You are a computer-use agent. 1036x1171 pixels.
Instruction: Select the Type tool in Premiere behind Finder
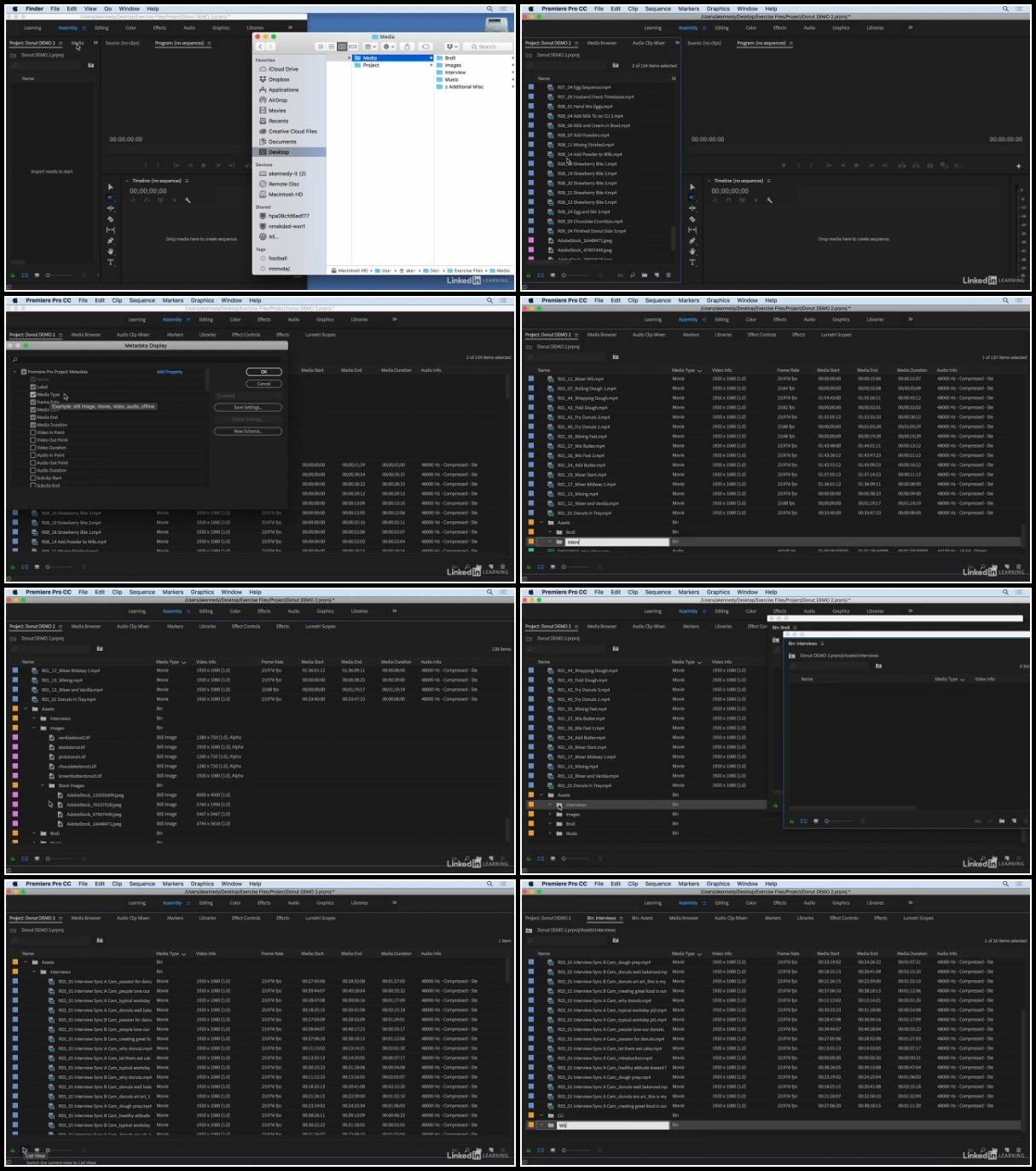[111, 262]
